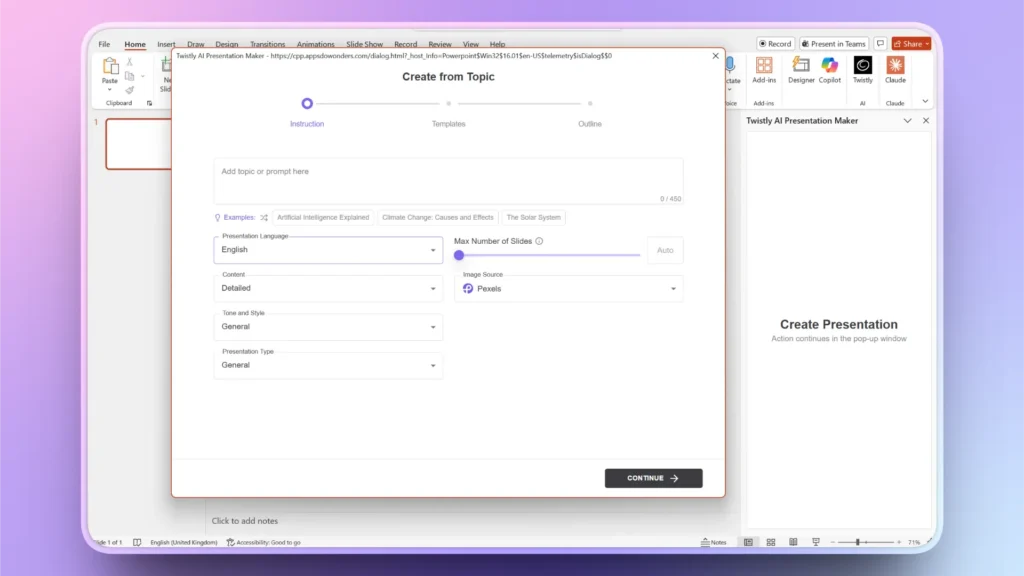Open the Paste options arrow

click(x=110, y=89)
